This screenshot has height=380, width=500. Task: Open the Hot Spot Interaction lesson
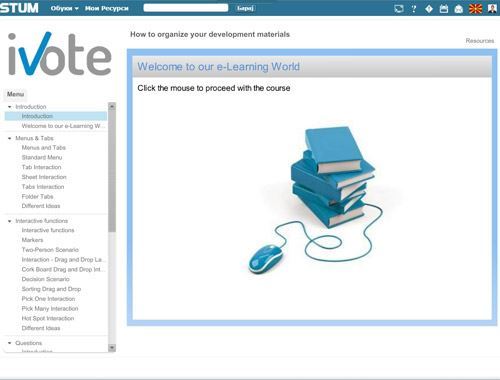pyautogui.click(x=48, y=318)
